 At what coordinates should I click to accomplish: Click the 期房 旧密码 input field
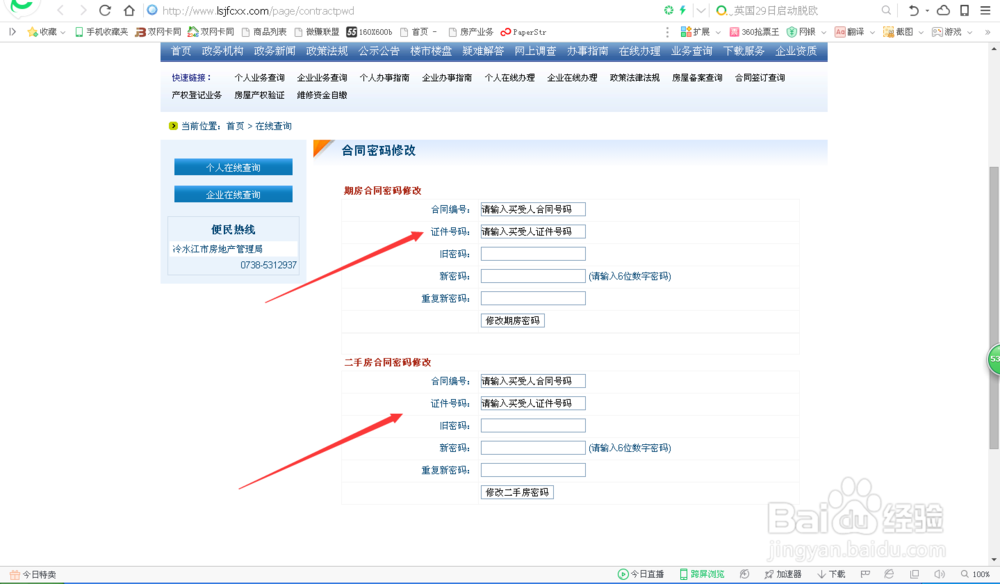[x=533, y=254]
